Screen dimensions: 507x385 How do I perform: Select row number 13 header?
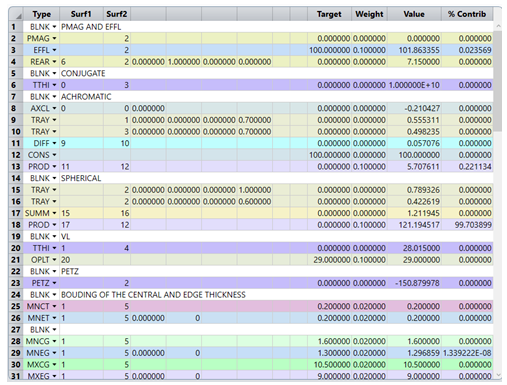point(16,167)
